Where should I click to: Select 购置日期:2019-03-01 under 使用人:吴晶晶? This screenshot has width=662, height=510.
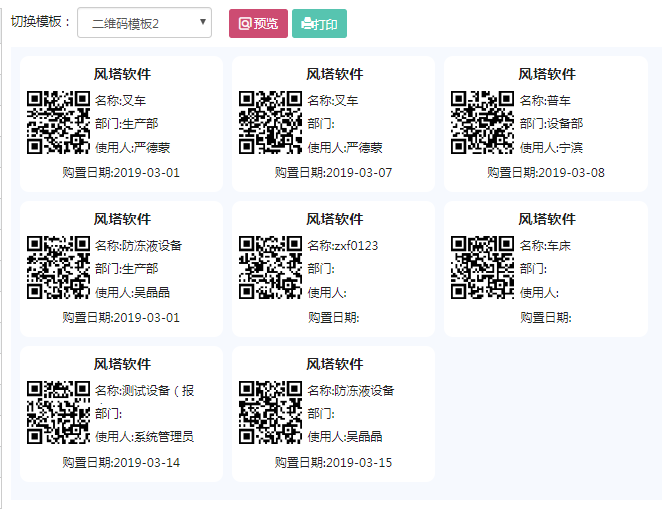(121, 317)
